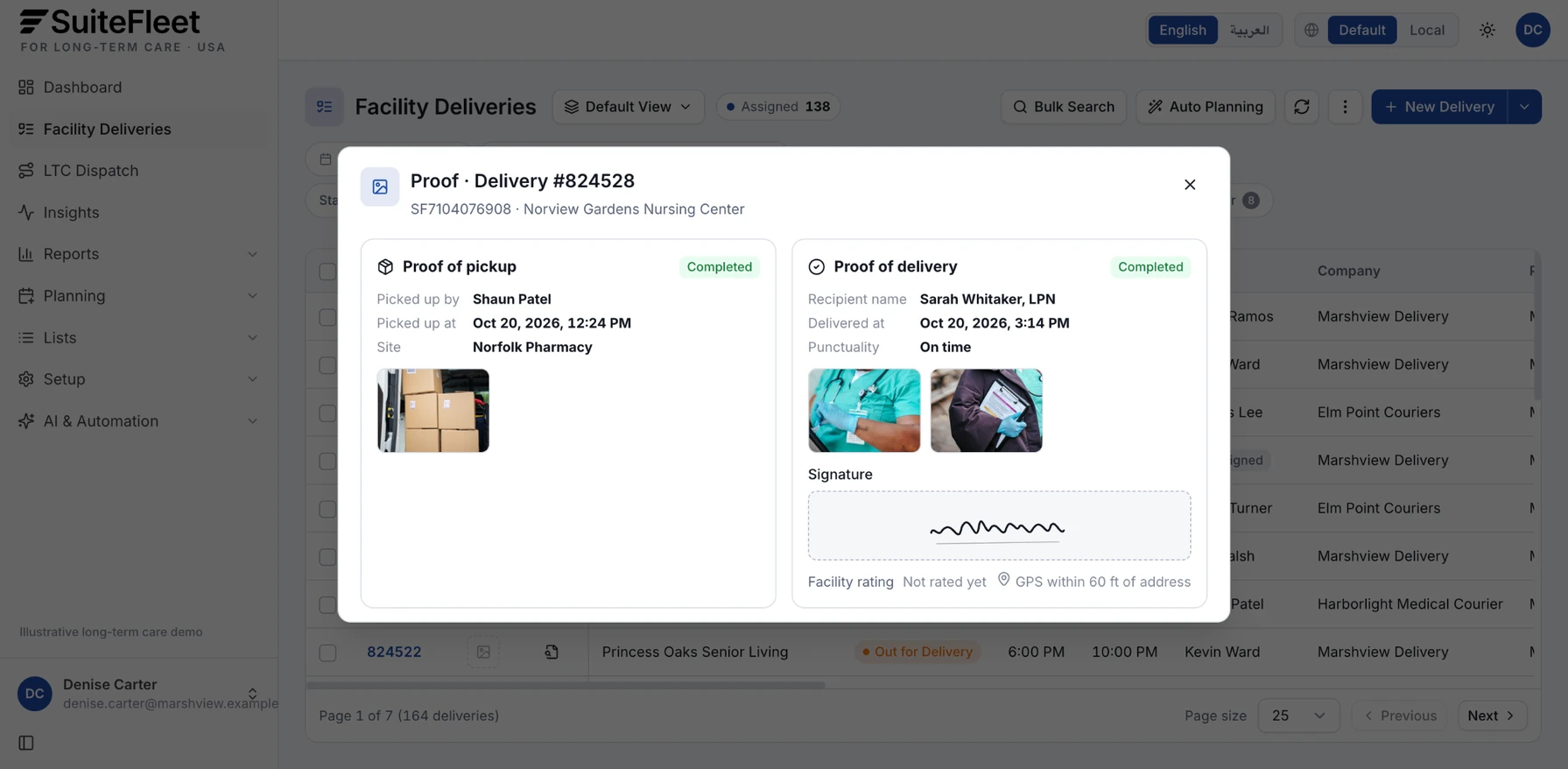Image resolution: width=1568 pixels, height=769 pixels.
Task: Select Local timezone option
Action: (x=1427, y=30)
